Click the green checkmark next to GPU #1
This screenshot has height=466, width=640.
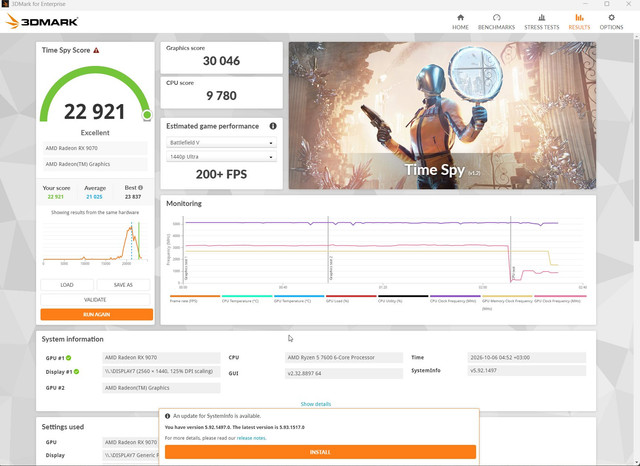coord(69,358)
